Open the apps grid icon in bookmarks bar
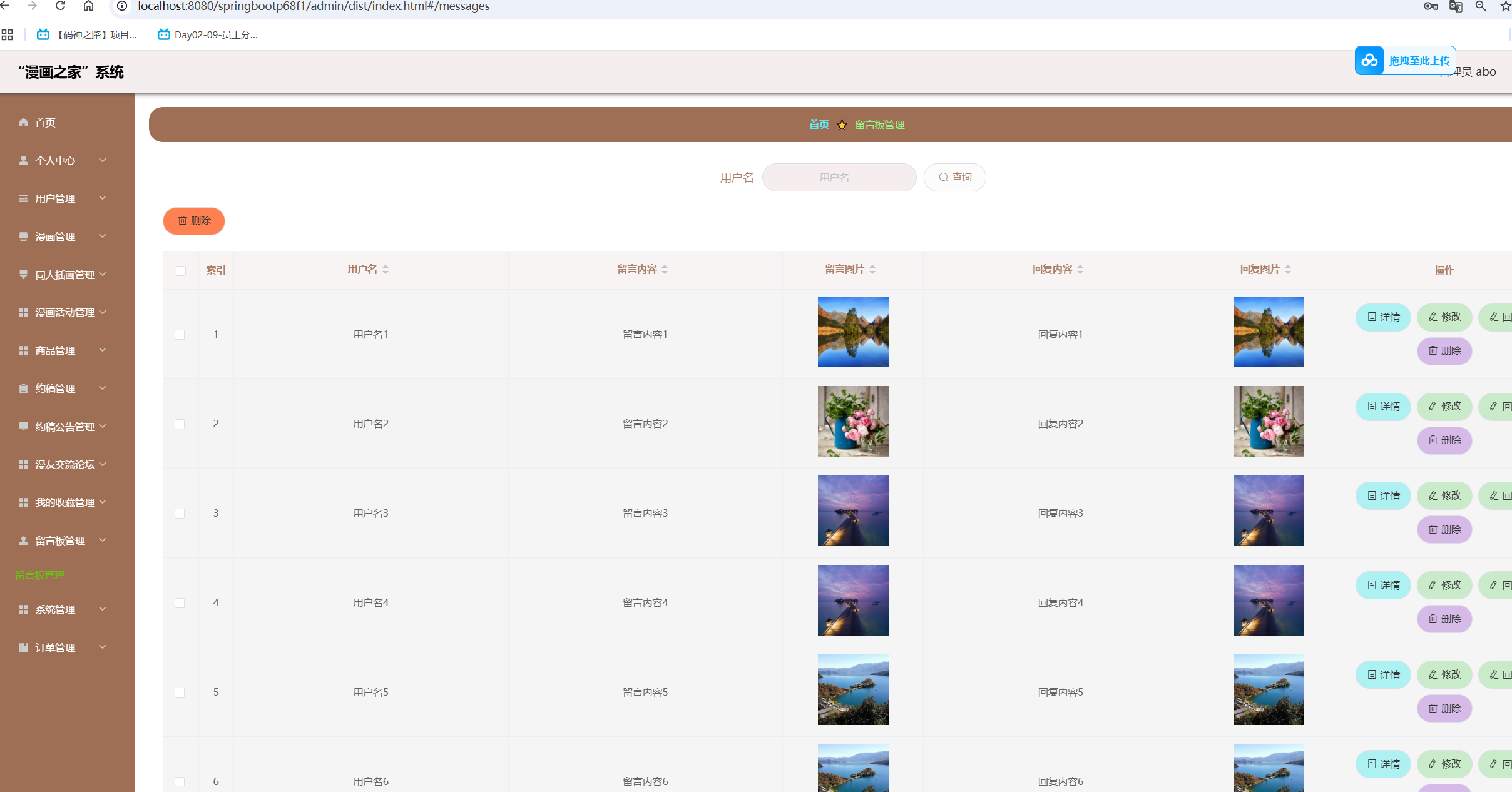Image resolution: width=1512 pixels, height=792 pixels. click(x=8, y=34)
